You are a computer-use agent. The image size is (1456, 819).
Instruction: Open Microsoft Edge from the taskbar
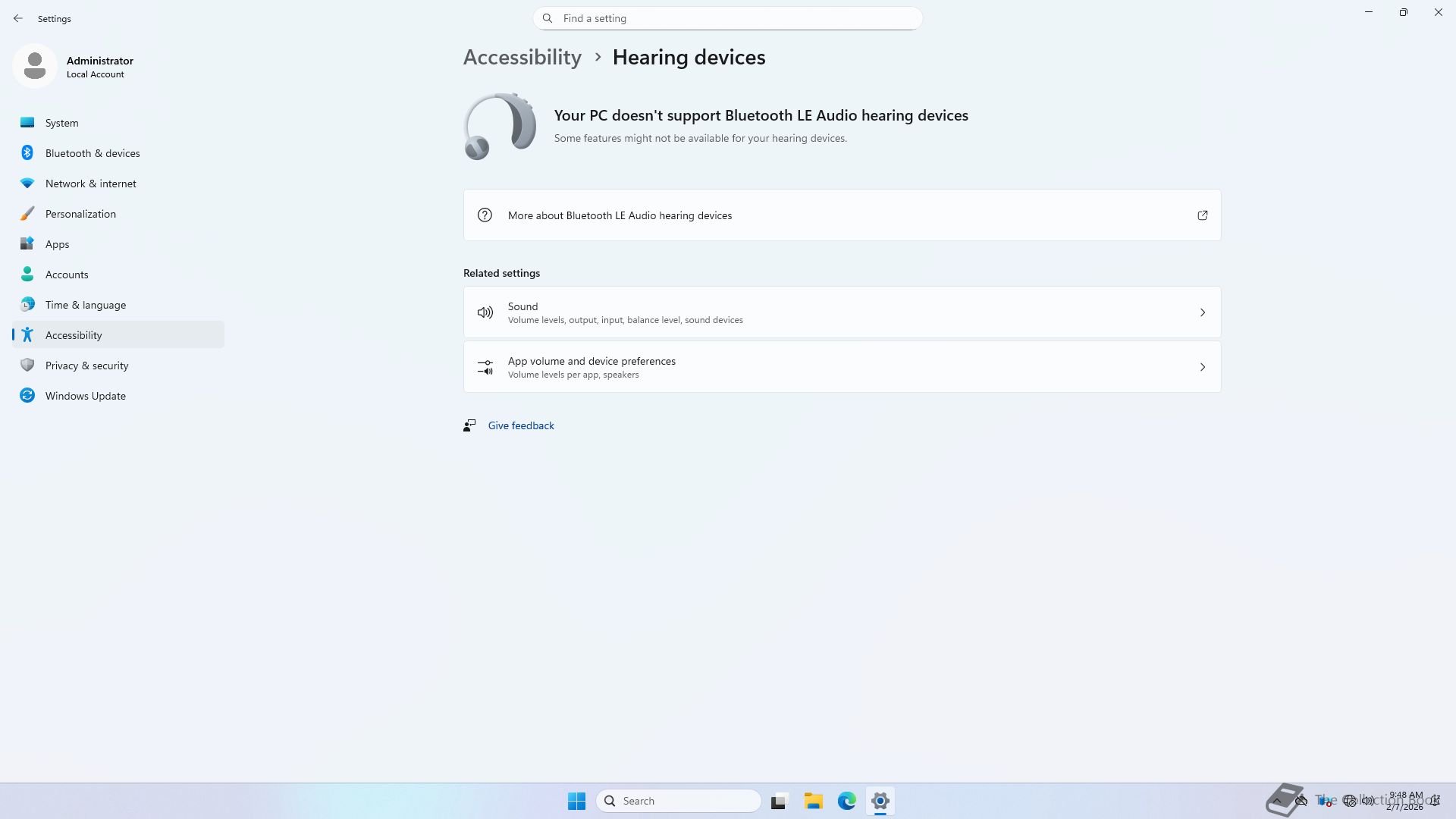(846, 801)
